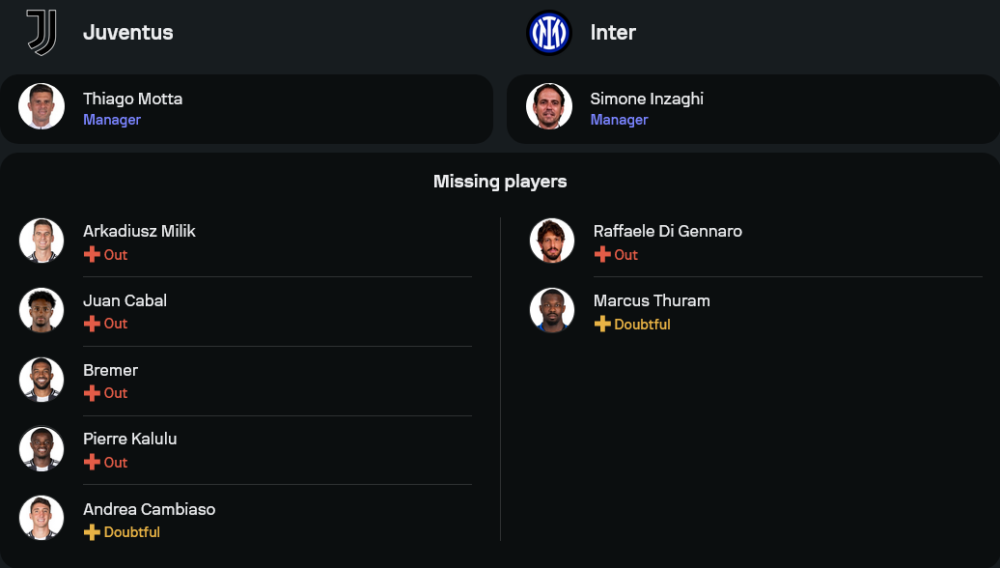The image size is (1000, 568).
Task: Click the red injury cross under Raffaele Di Gennaro
Action: point(602,255)
